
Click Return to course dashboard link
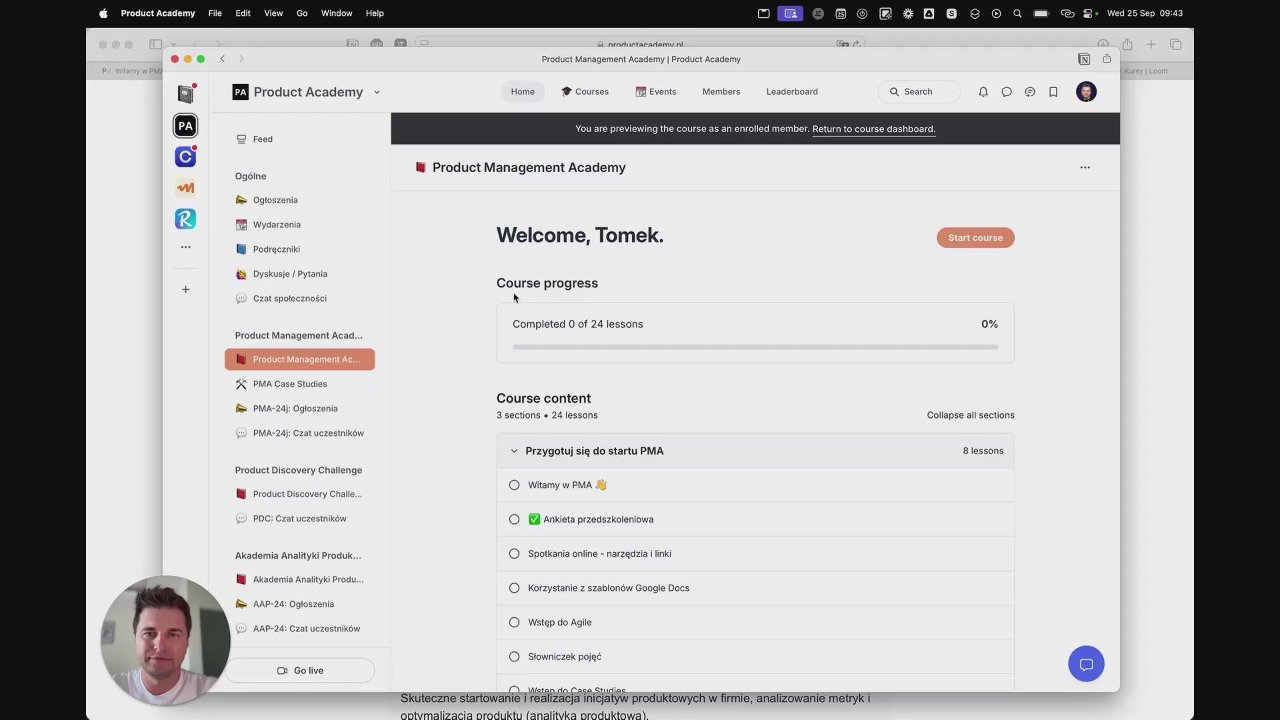point(873,129)
